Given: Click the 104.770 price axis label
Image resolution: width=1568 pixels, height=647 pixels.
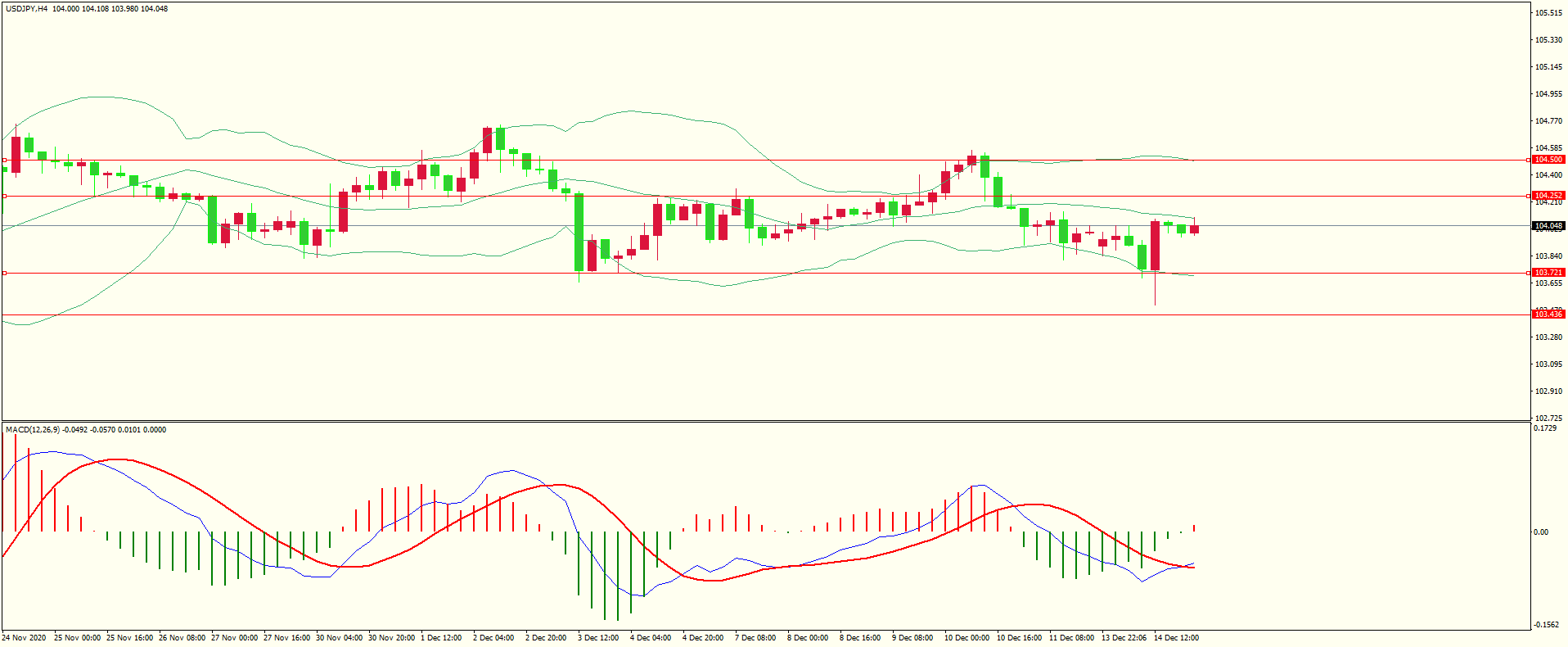Looking at the screenshot, I should 1548,121.
